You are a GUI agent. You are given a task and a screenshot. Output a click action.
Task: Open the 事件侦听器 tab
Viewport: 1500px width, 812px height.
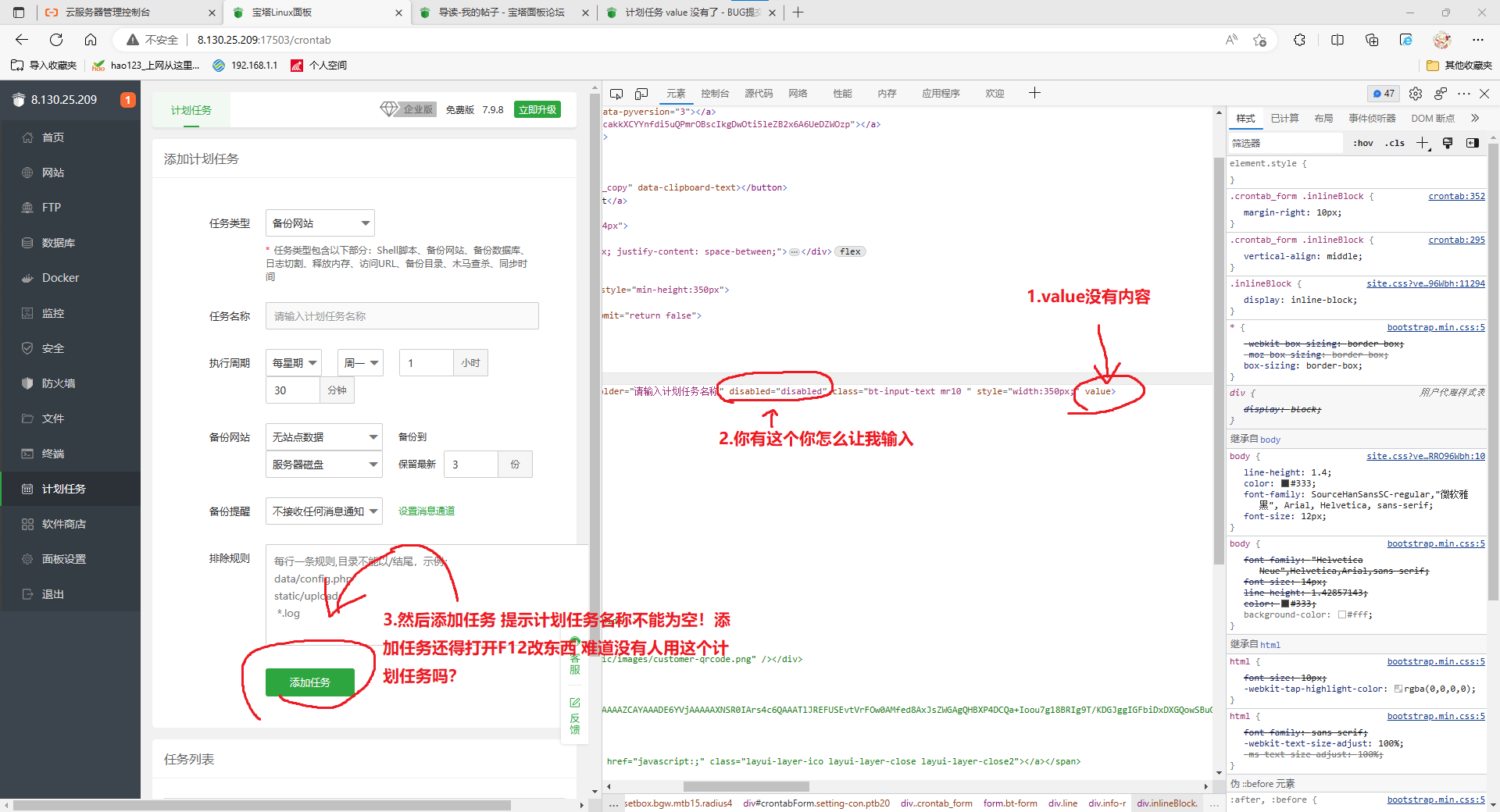[1372, 119]
